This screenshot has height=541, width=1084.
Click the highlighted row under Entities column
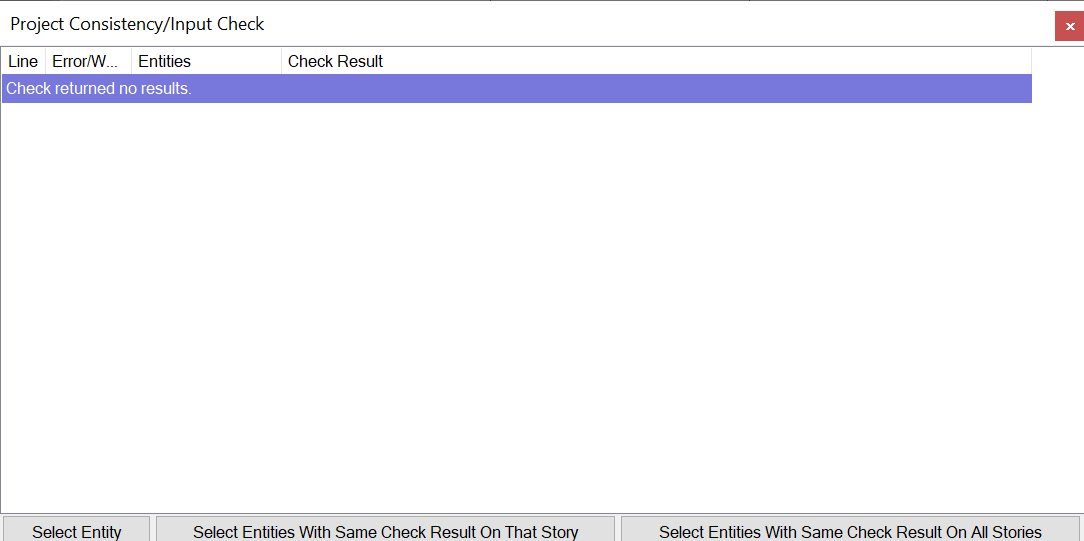(205, 89)
